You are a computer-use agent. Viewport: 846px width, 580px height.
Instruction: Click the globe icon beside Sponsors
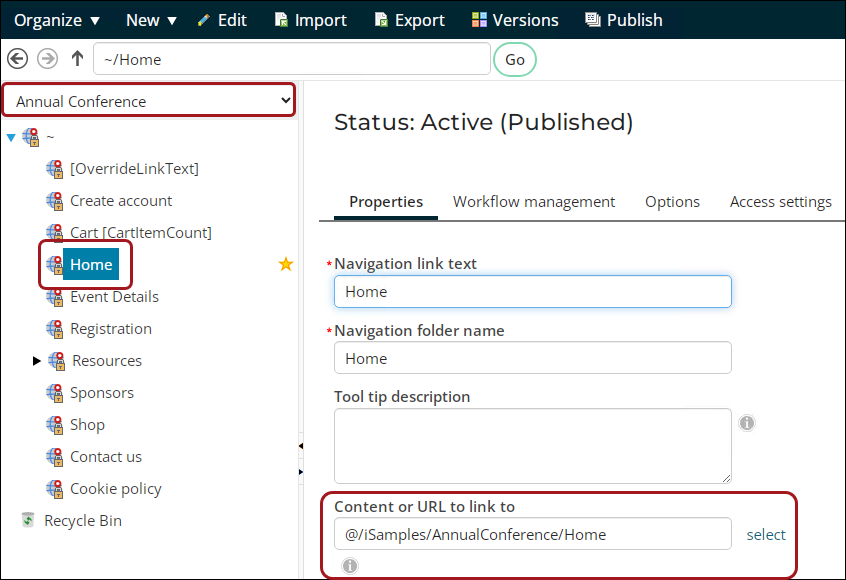54,393
